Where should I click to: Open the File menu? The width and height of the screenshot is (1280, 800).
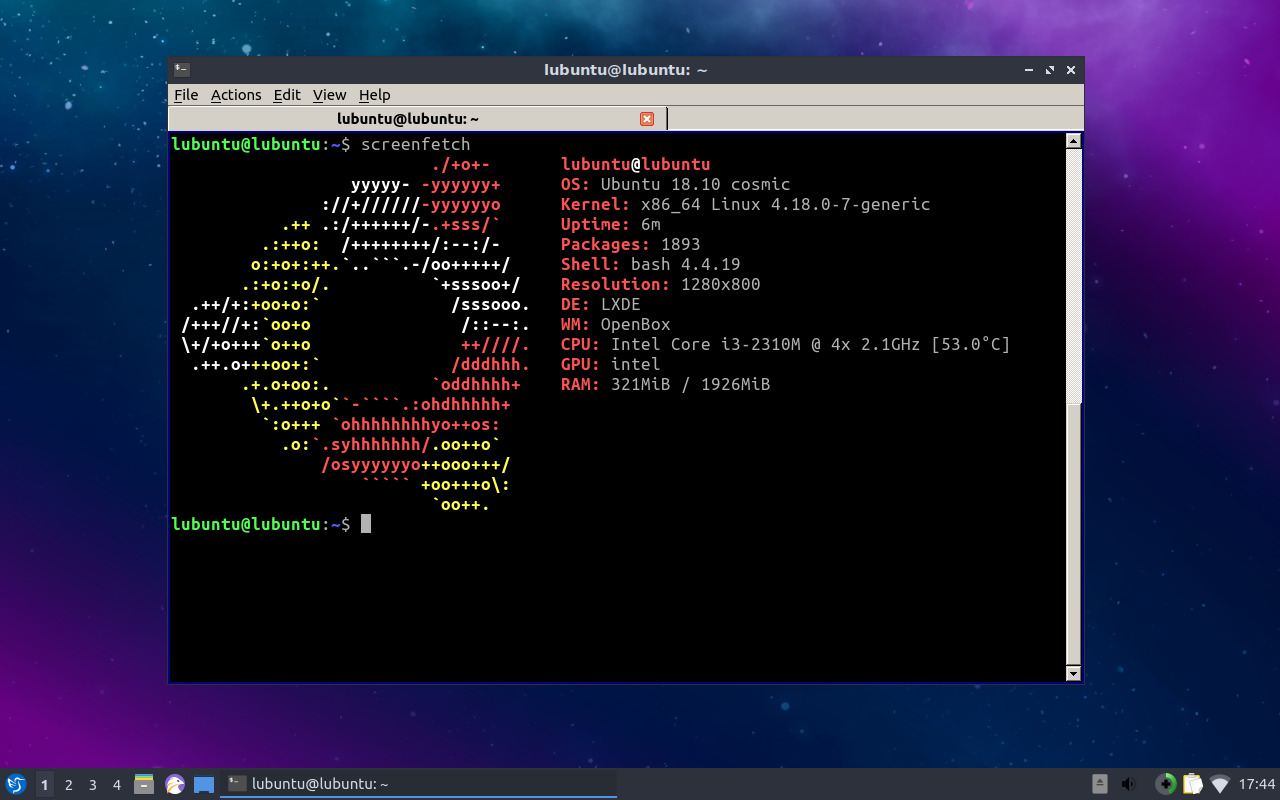[186, 95]
